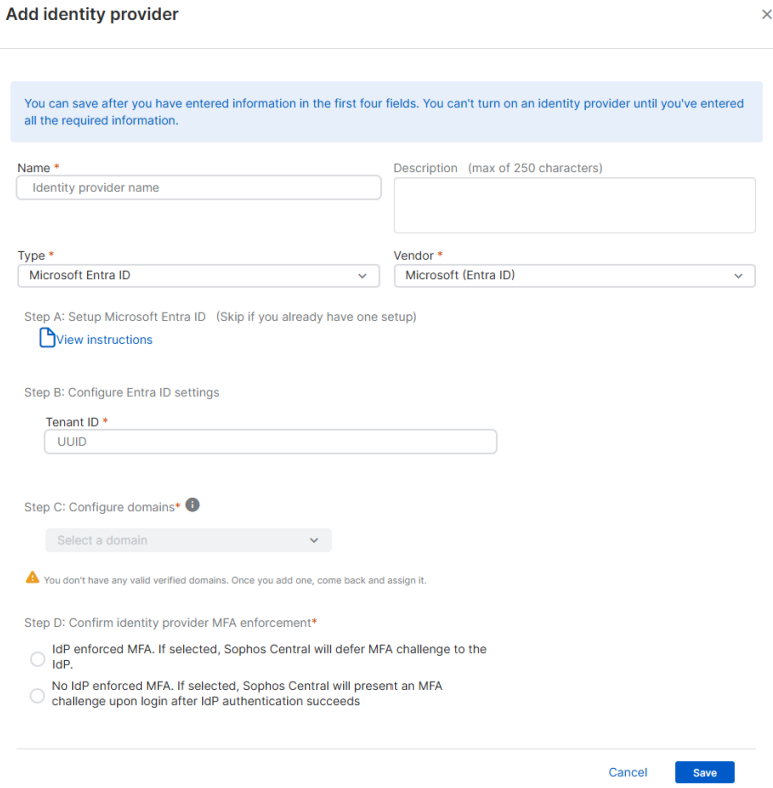Select IdP enforced MFA radio option
This screenshot has height=788, width=773.
[x=38, y=658]
